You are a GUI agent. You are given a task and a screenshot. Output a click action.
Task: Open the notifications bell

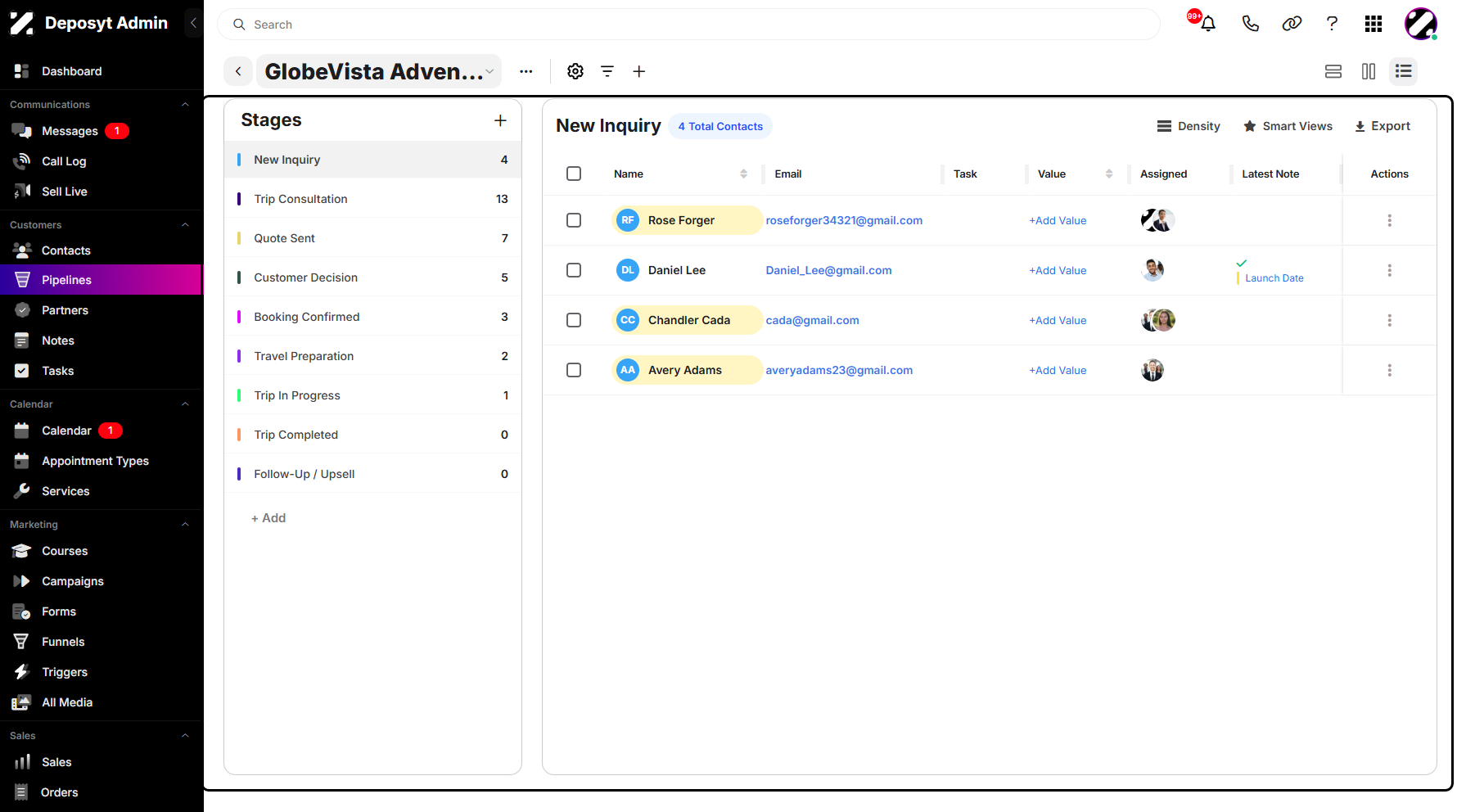click(1207, 24)
